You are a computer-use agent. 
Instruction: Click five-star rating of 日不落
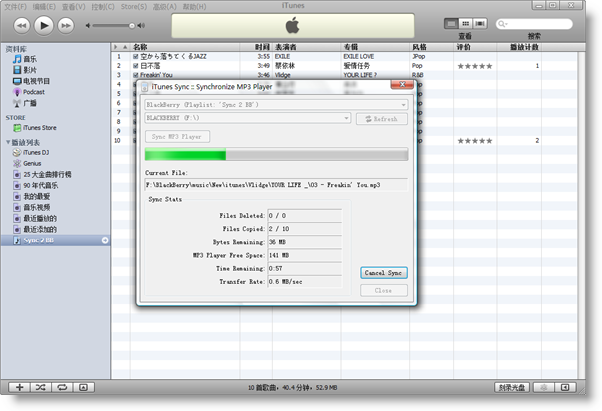point(475,66)
